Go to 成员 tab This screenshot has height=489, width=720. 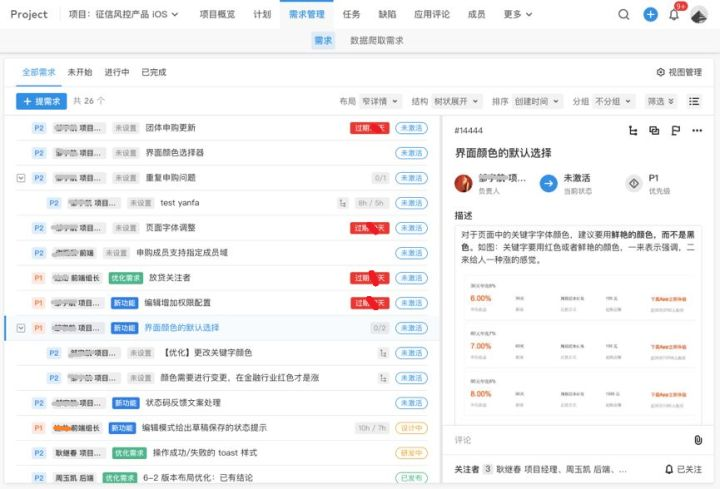(477, 14)
